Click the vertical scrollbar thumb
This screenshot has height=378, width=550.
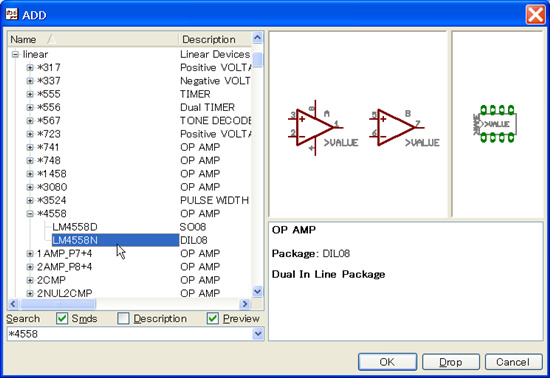click(257, 59)
